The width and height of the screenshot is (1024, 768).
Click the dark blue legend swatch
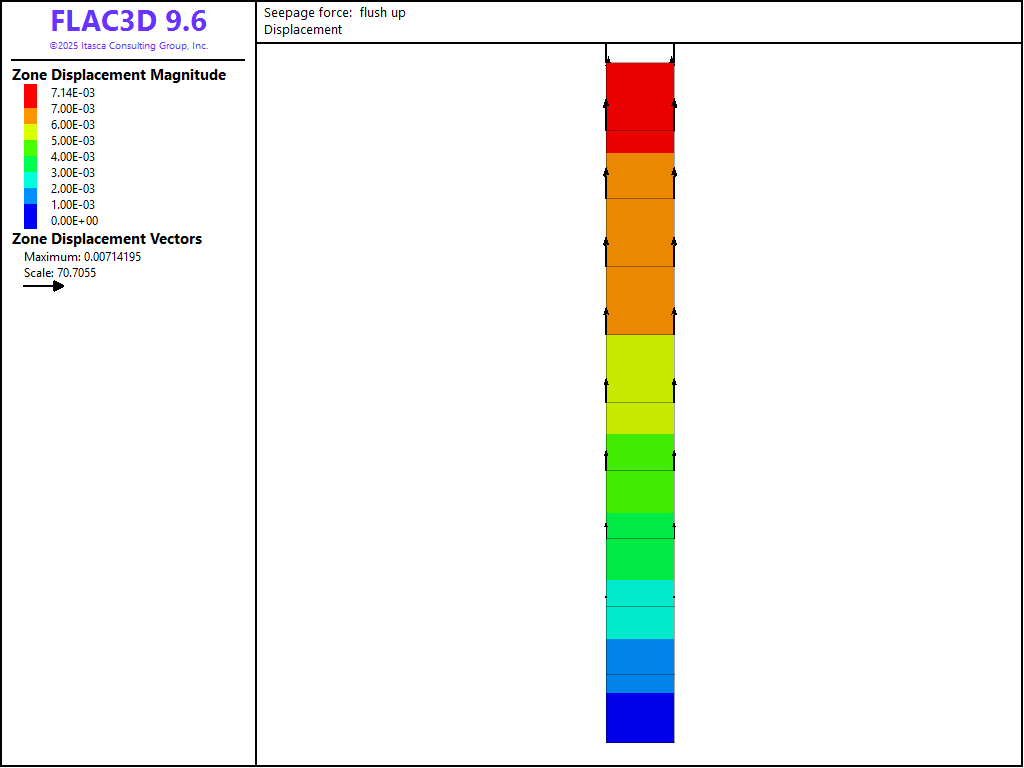[31, 217]
